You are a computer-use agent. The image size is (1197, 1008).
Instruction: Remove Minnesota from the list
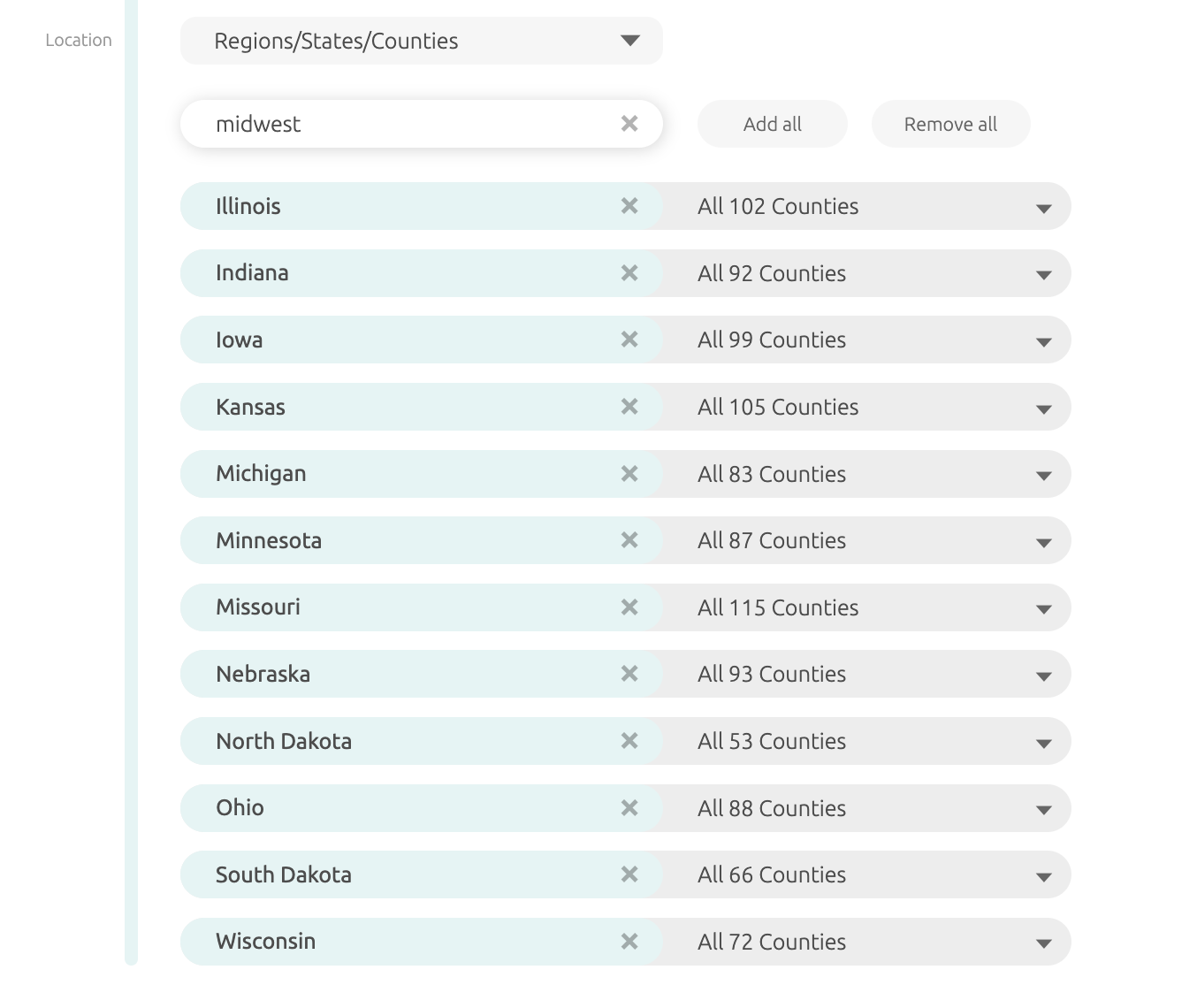tap(629, 540)
